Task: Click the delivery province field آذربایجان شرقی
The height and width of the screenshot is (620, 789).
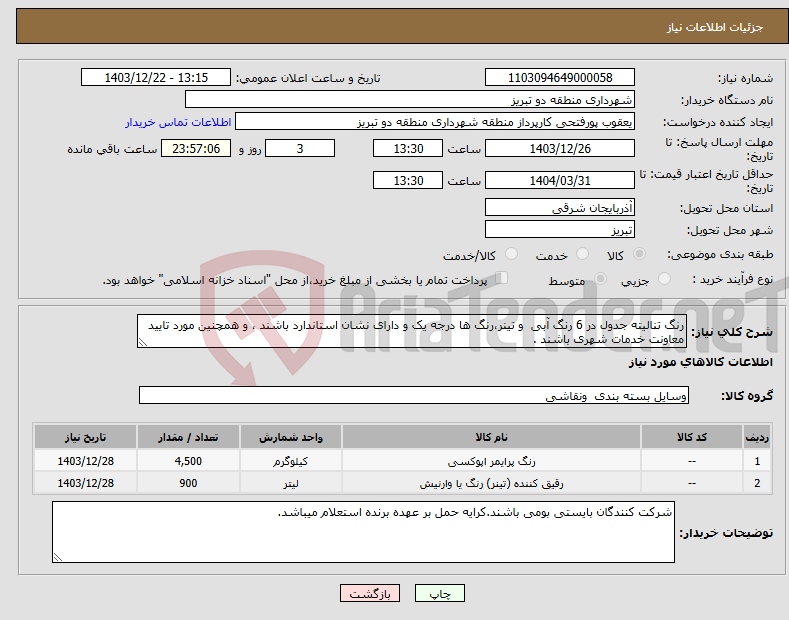Action: pyautogui.click(x=560, y=207)
